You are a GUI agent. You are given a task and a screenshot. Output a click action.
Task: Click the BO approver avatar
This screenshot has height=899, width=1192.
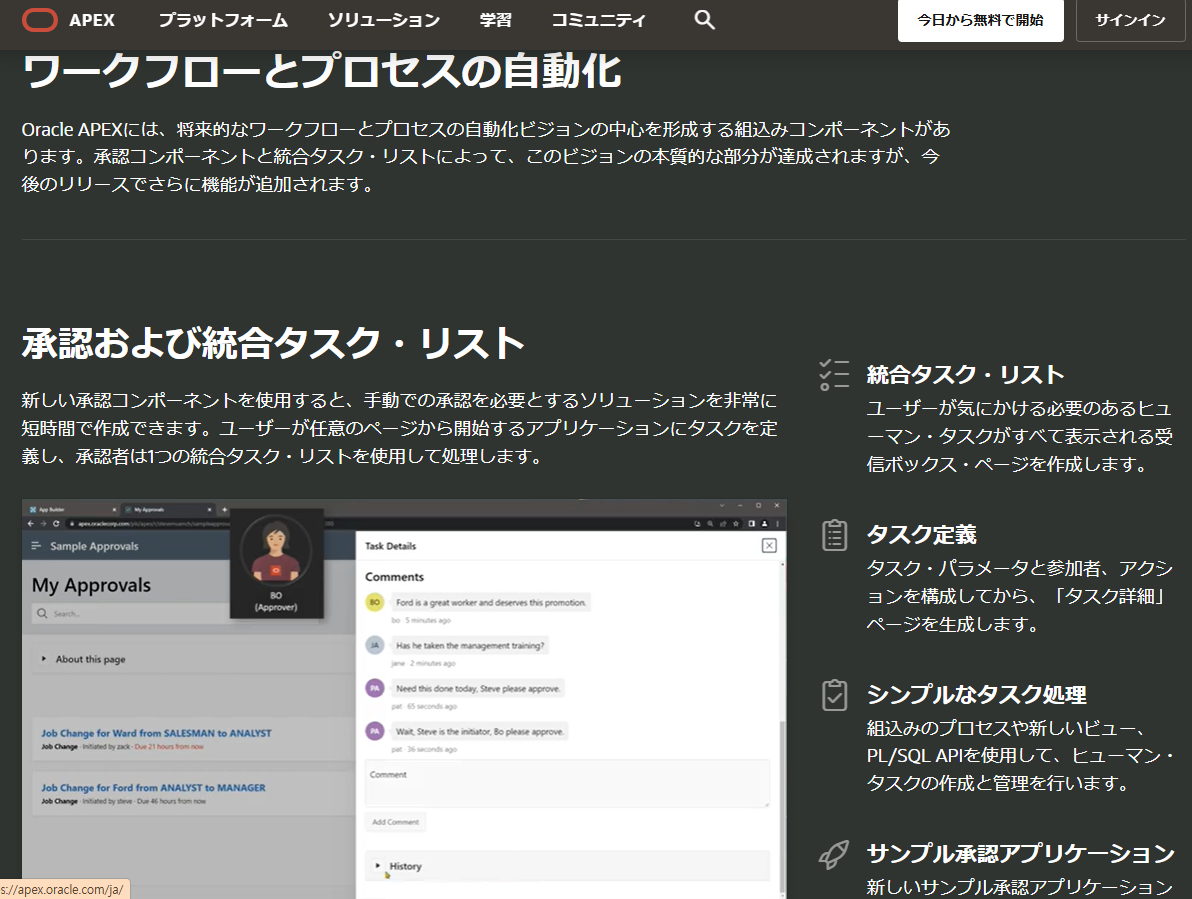(276, 551)
